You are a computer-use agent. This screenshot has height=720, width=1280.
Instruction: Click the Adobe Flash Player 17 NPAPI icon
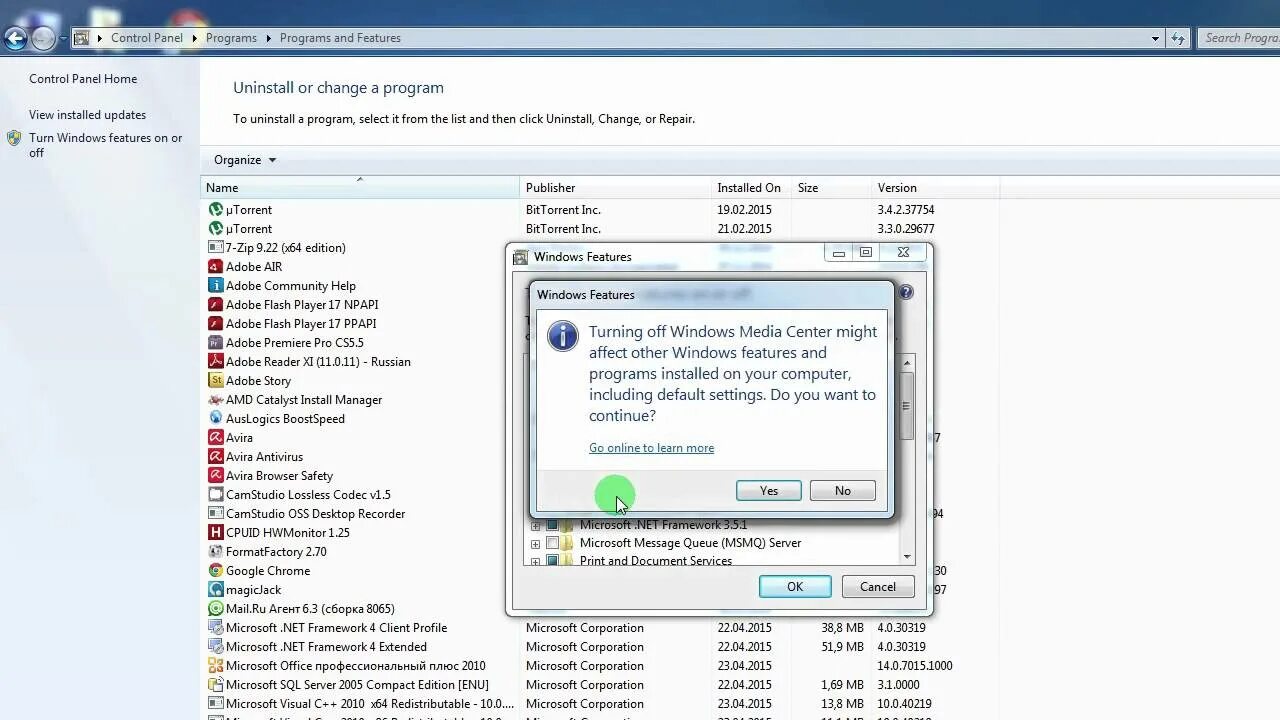(215, 305)
